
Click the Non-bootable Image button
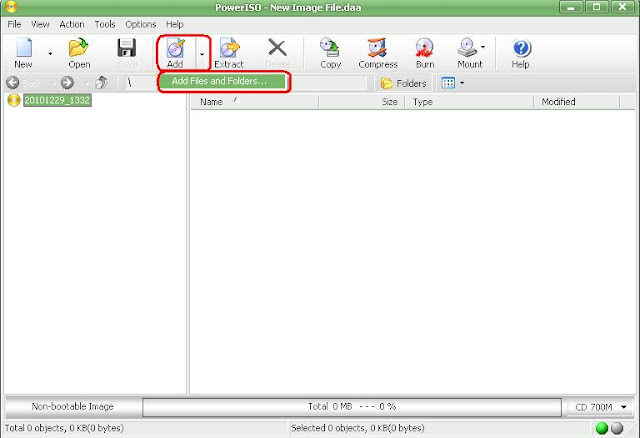tap(73, 407)
